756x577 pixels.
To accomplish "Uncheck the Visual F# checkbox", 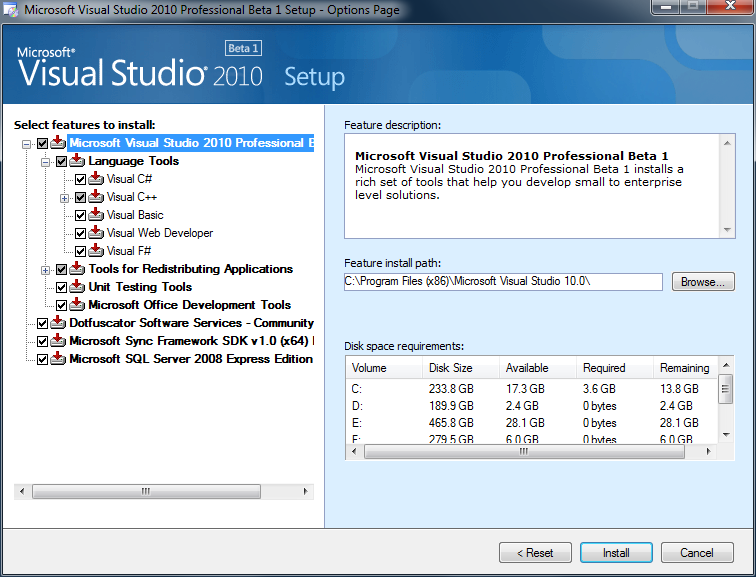I will 81,252.
